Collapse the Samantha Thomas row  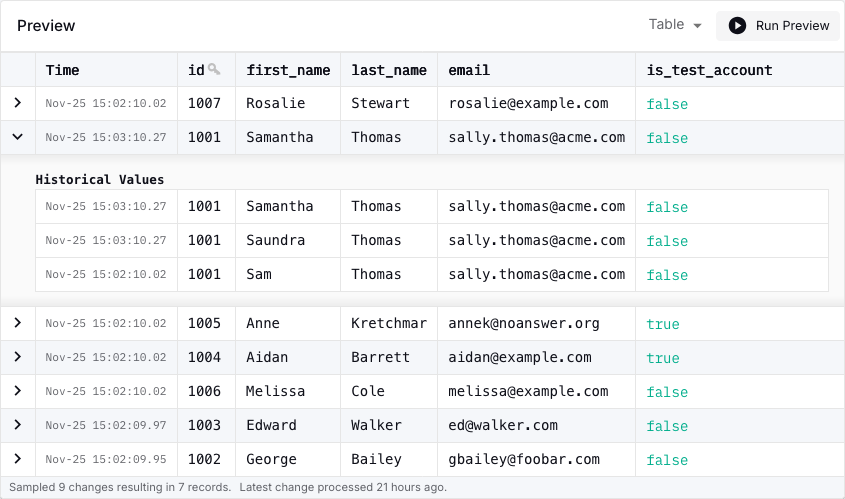[x=18, y=137]
